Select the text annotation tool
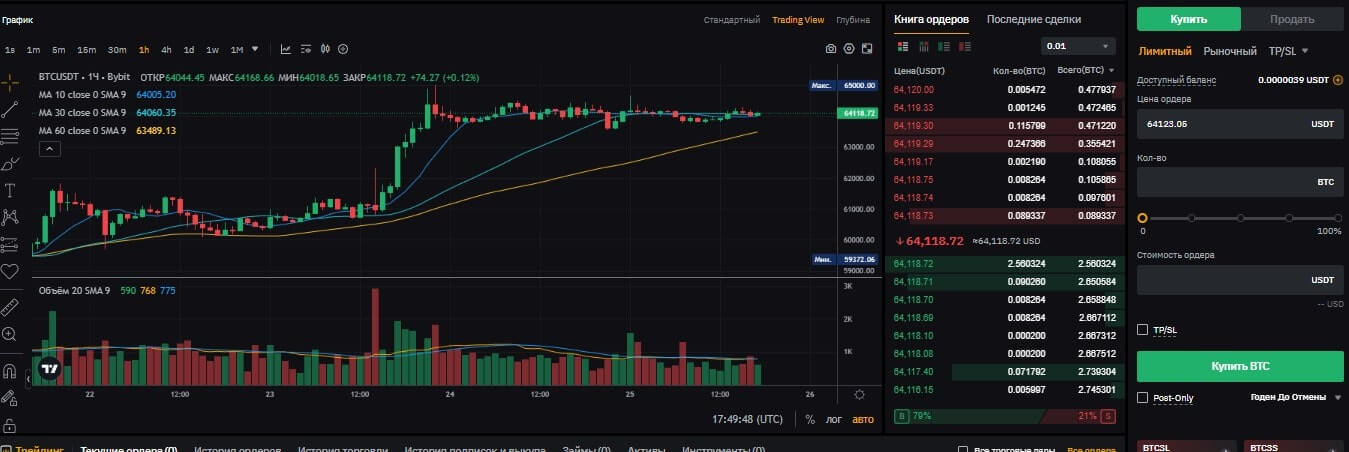This screenshot has height=452, width=1349. pos(10,190)
